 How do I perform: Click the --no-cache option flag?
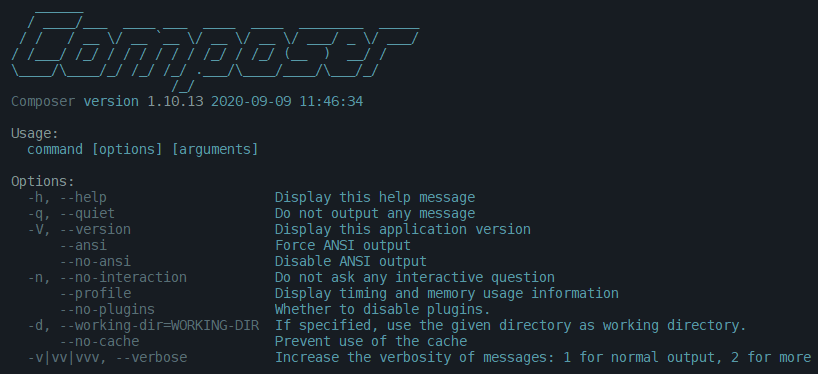99,342
